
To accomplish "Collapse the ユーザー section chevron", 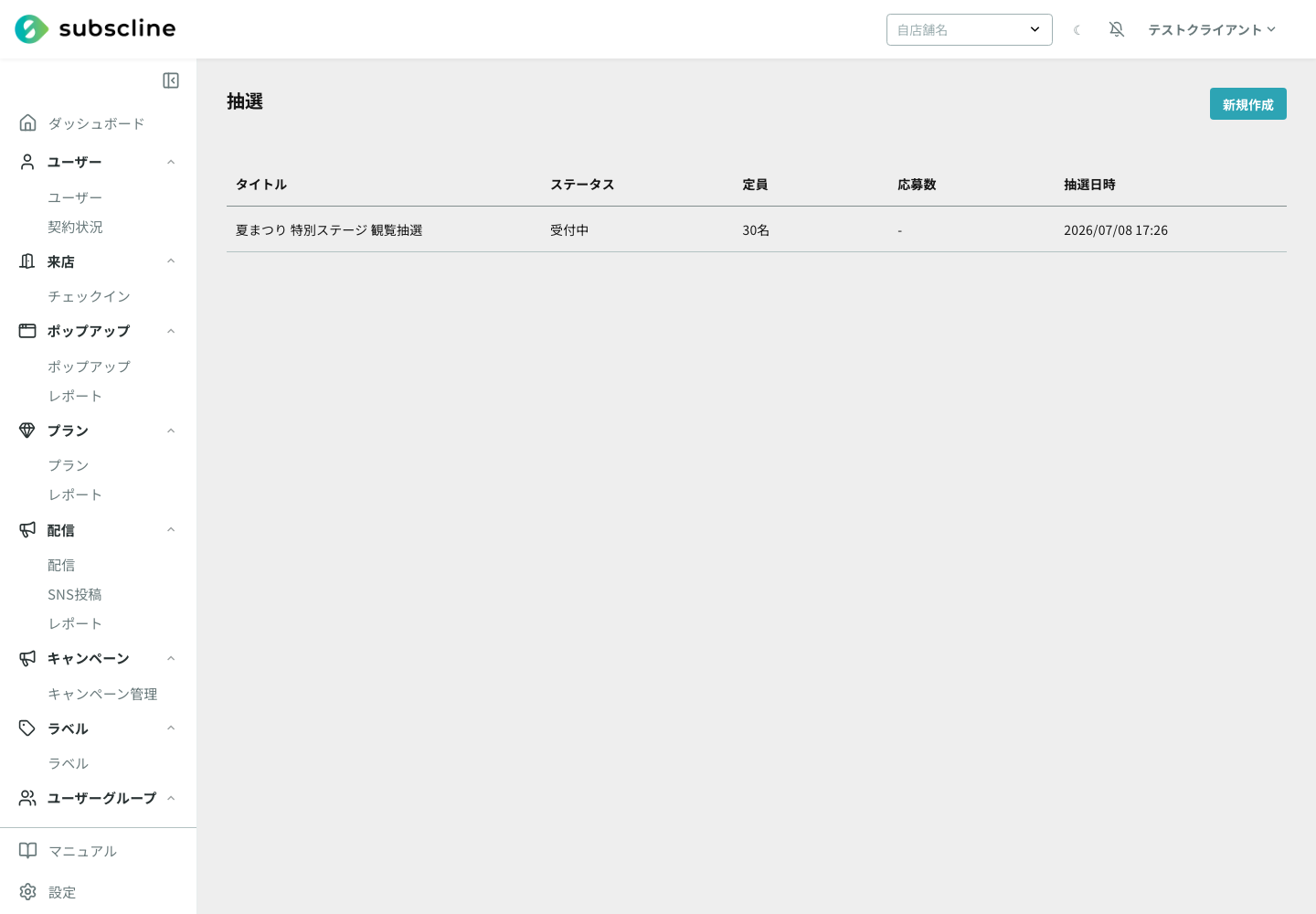I will tap(171, 162).
